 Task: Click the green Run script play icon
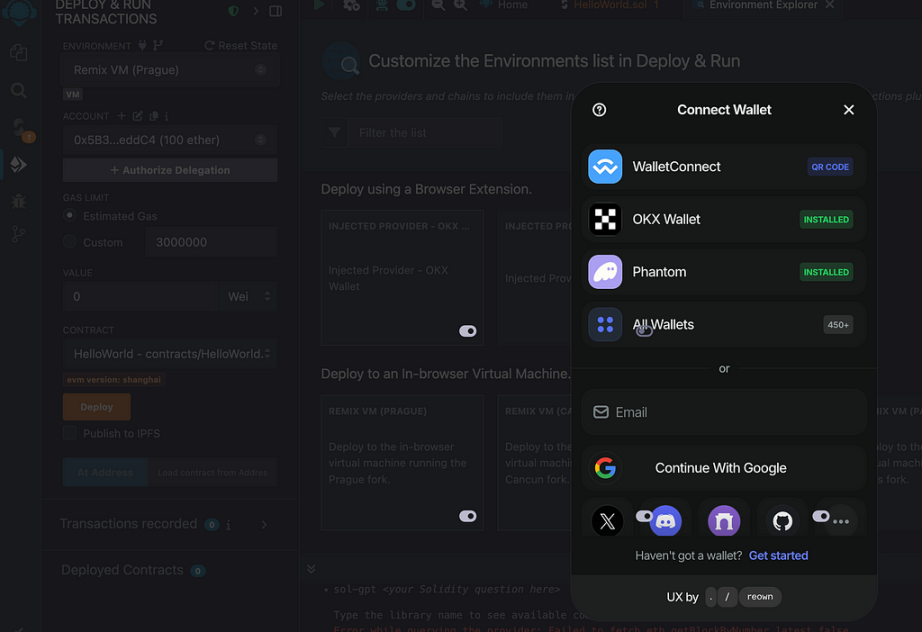tap(319, 5)
